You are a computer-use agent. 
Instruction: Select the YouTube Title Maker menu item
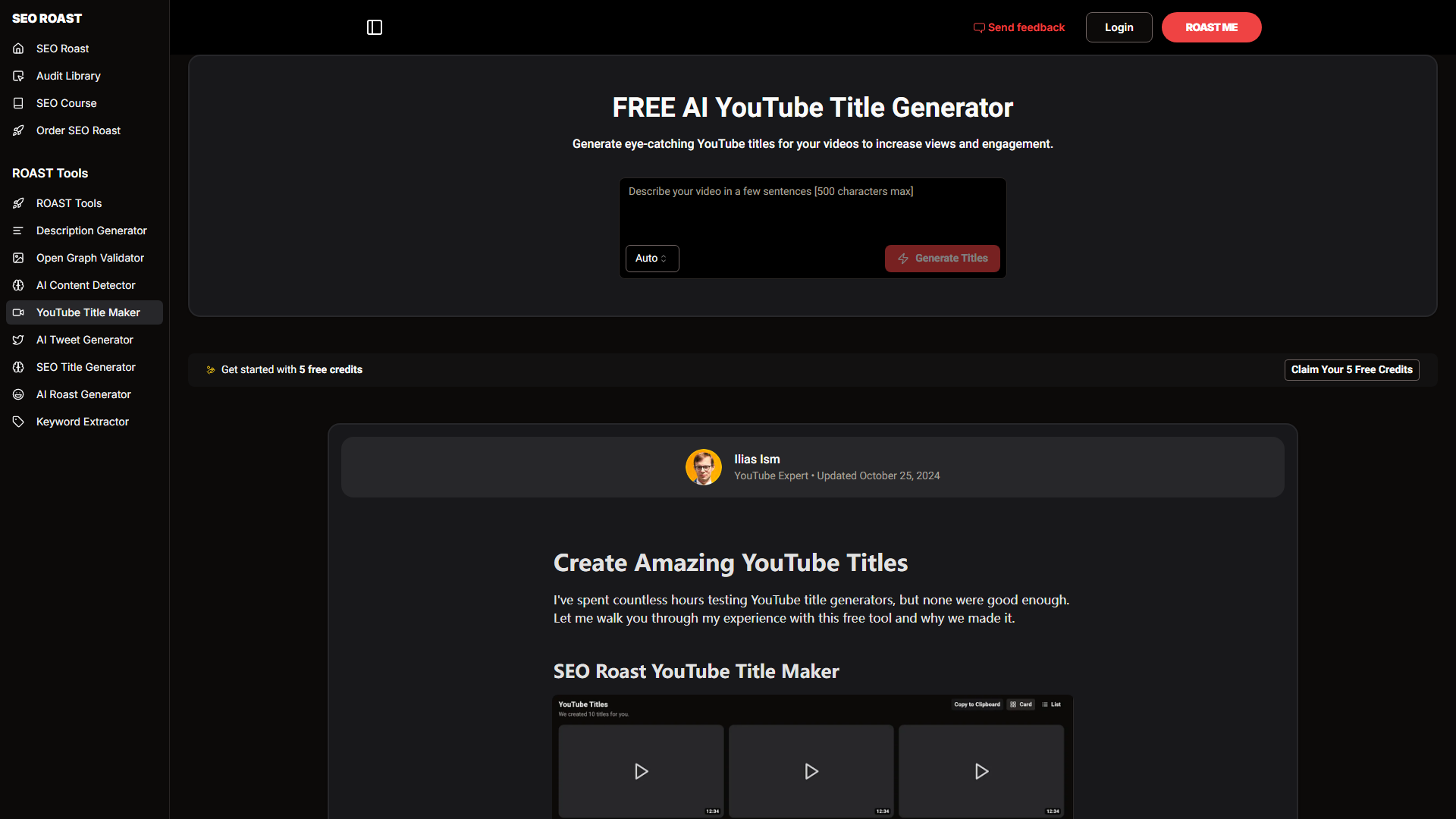coord(88,312)
